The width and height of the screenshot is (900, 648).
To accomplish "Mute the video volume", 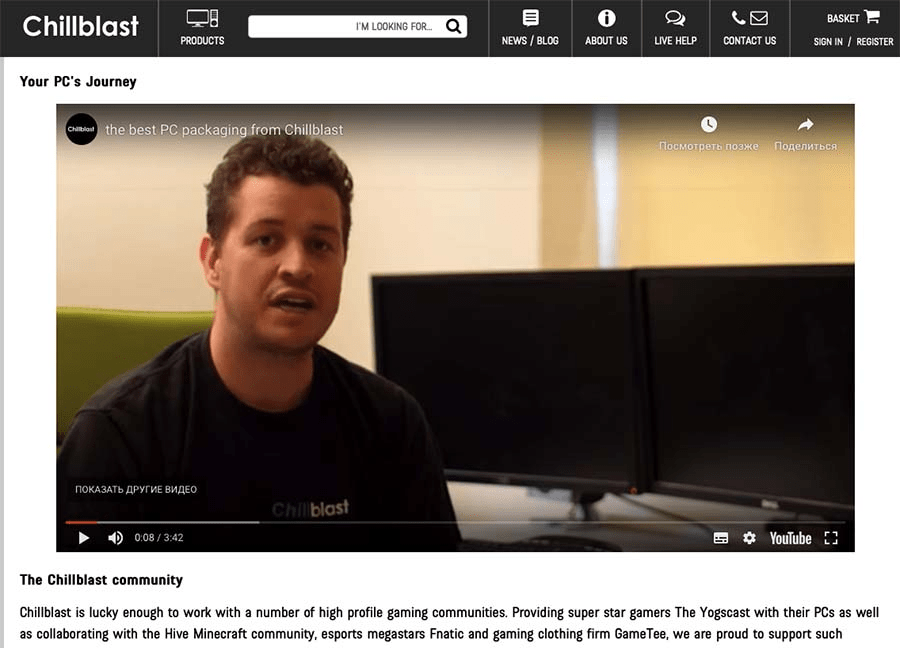I will tap(115, 538).
